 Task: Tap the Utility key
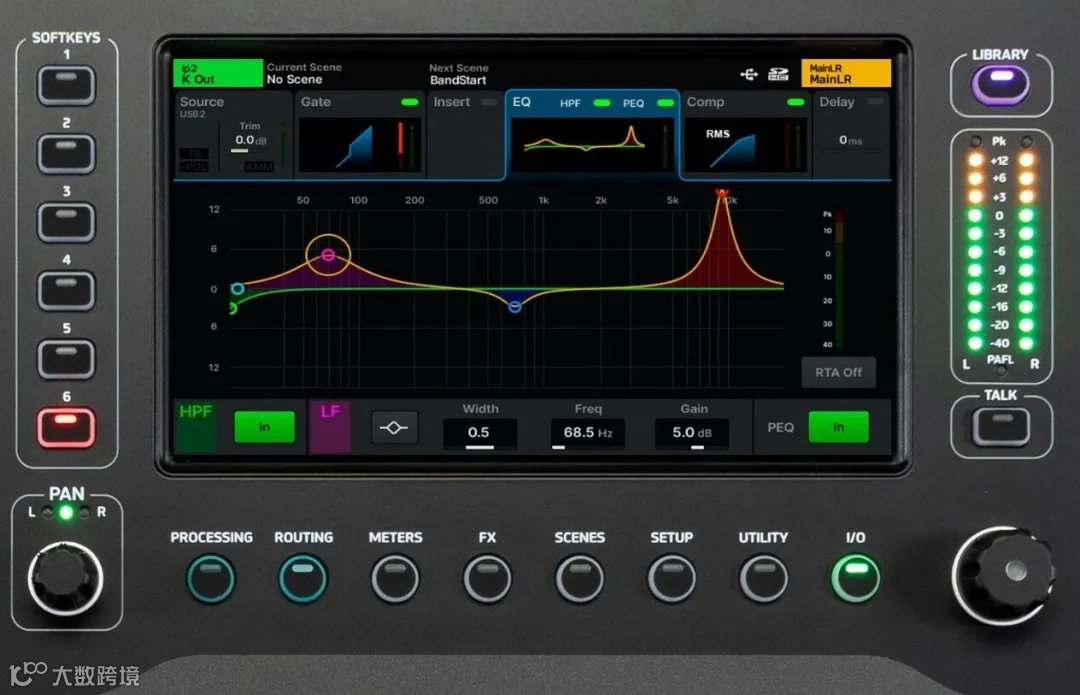tap(764, 579)
